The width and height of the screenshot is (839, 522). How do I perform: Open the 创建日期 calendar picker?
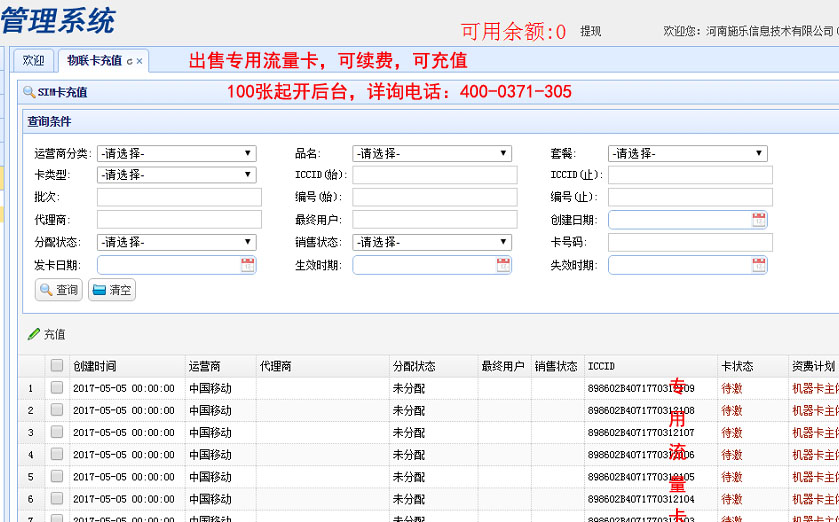(x=759, y=220)
